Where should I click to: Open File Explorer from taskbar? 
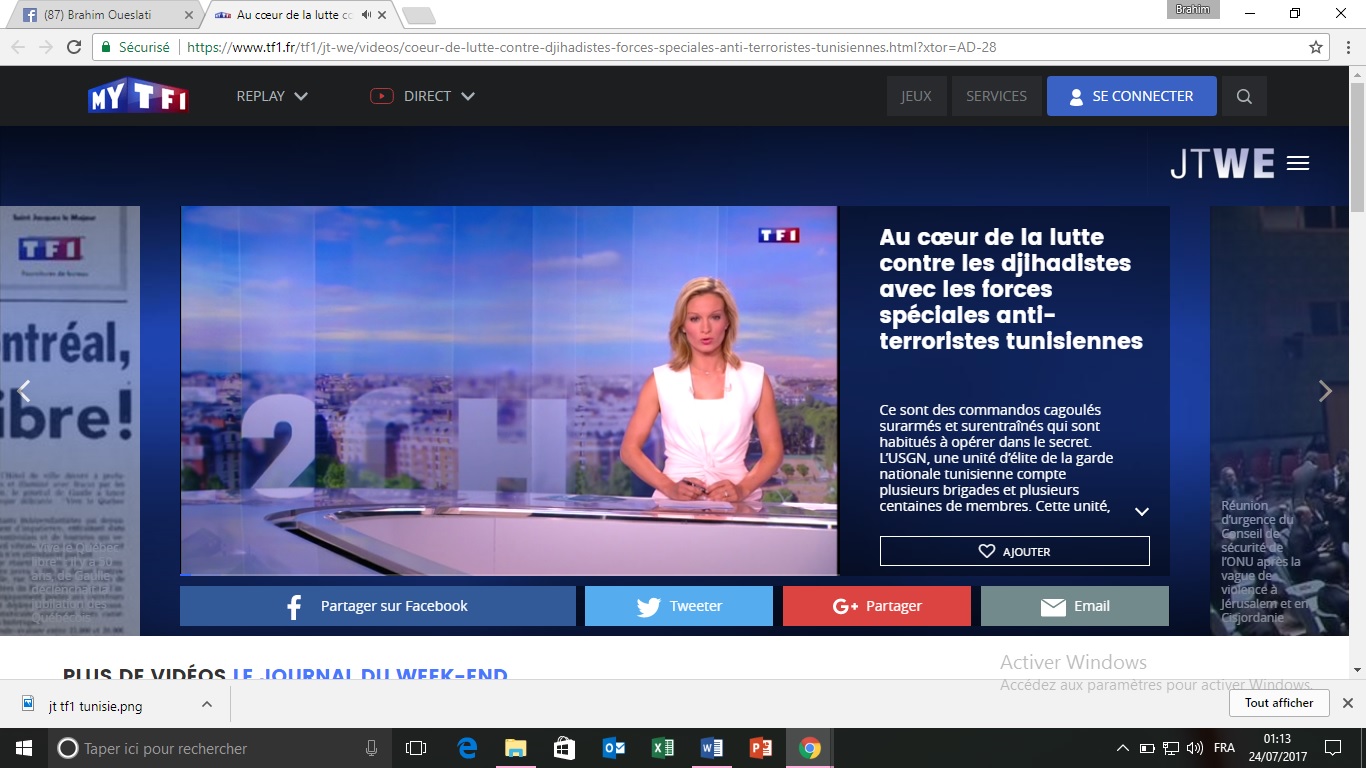(515, 748)
